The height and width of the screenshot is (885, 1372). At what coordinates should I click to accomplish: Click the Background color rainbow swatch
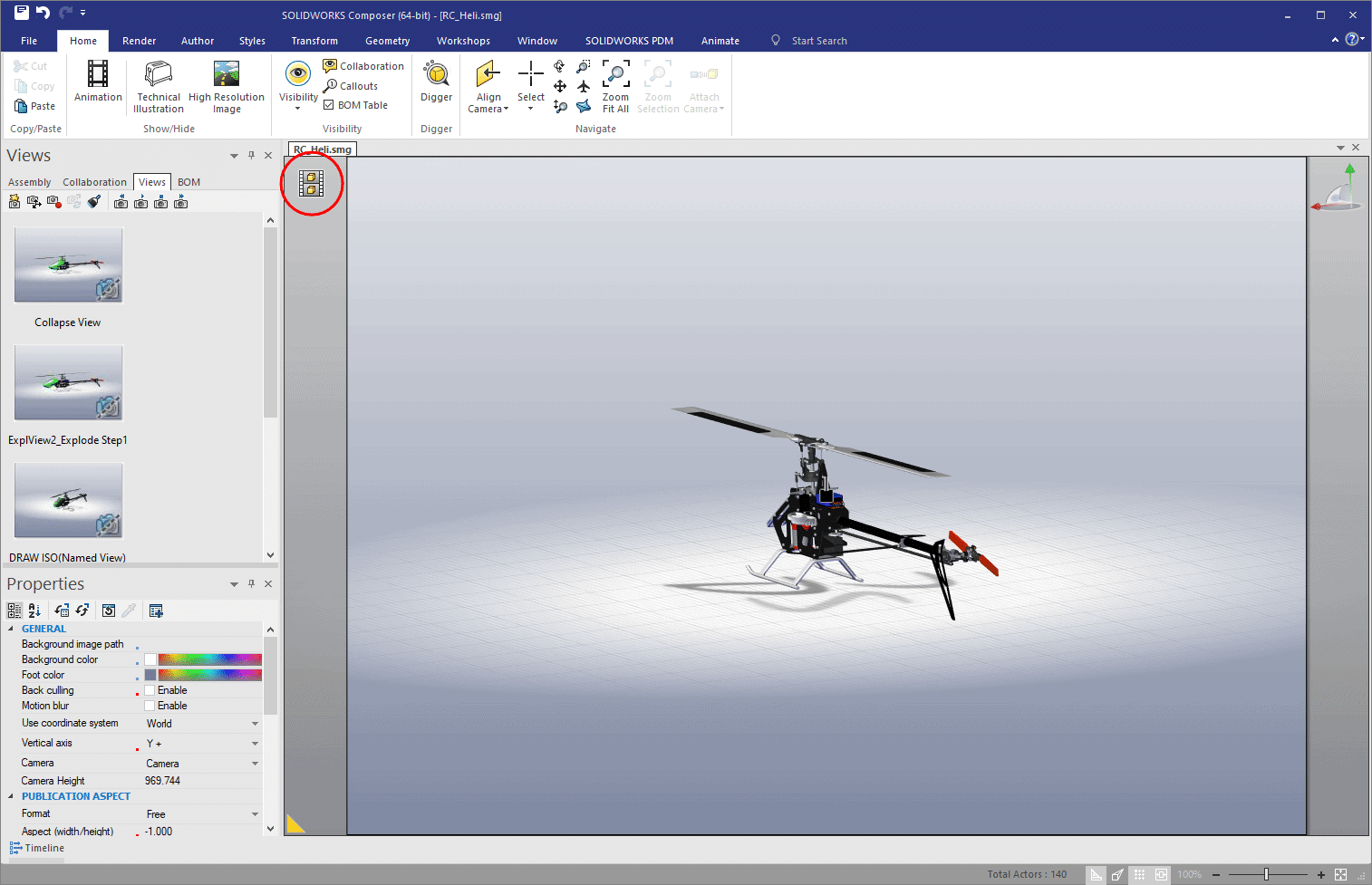coord(209,659)
